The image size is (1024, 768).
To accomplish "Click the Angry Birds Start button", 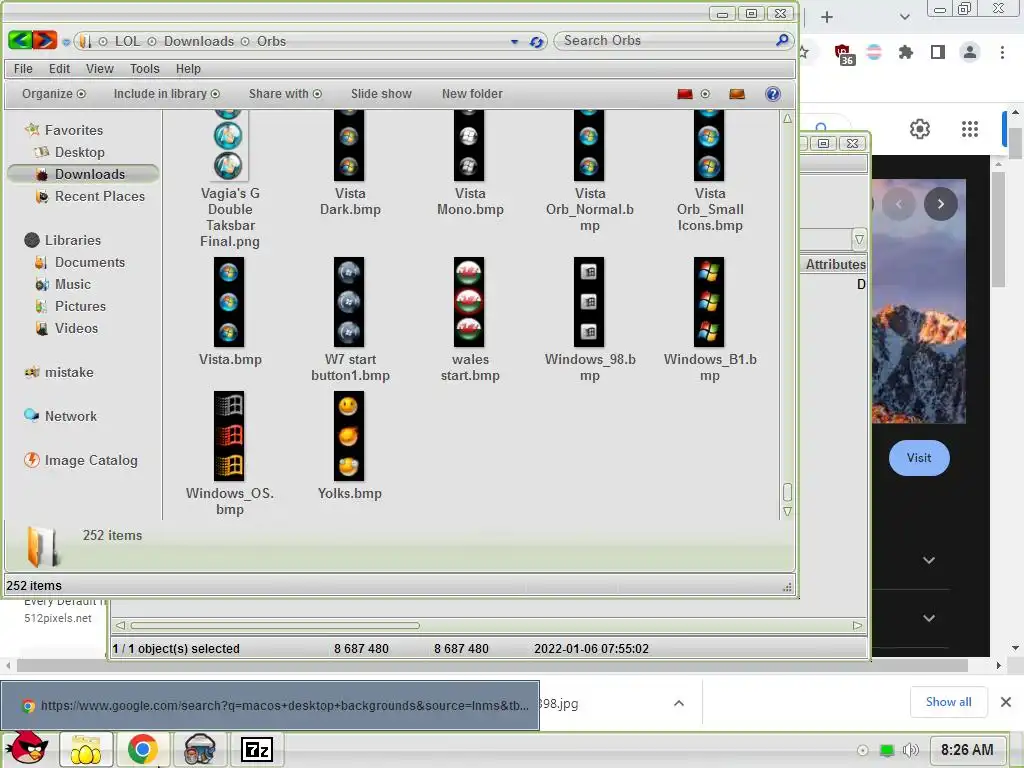I will (26, 748).
